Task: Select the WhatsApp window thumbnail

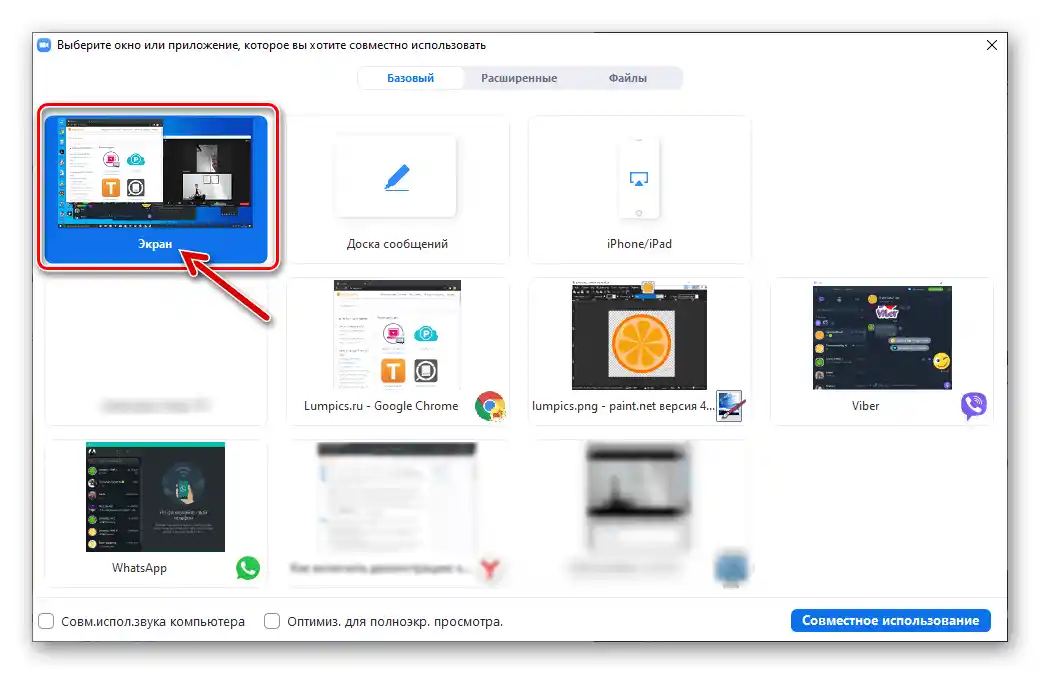Action: click(155, 497)
